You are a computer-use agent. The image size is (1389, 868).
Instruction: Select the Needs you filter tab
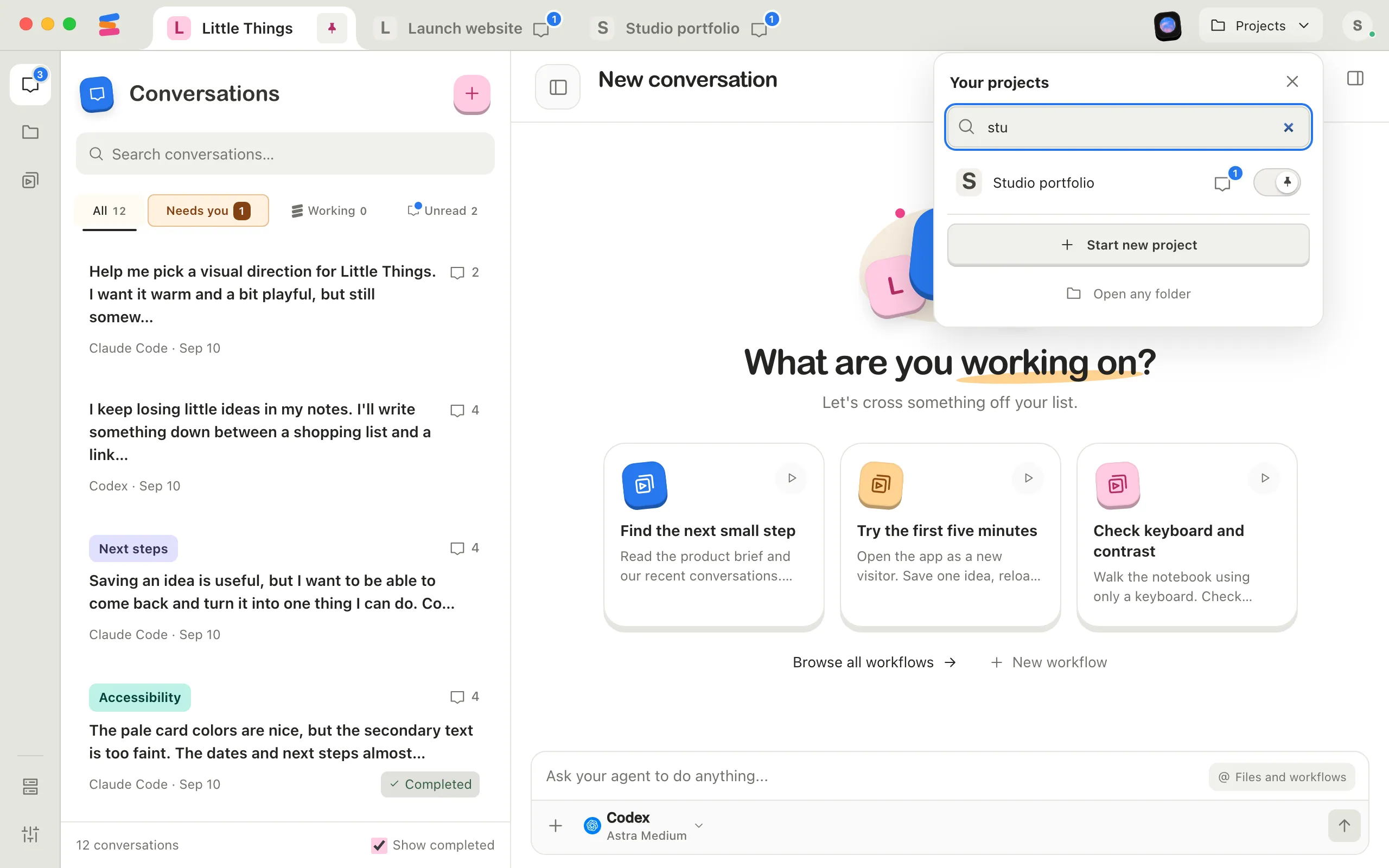click(208, 210)
